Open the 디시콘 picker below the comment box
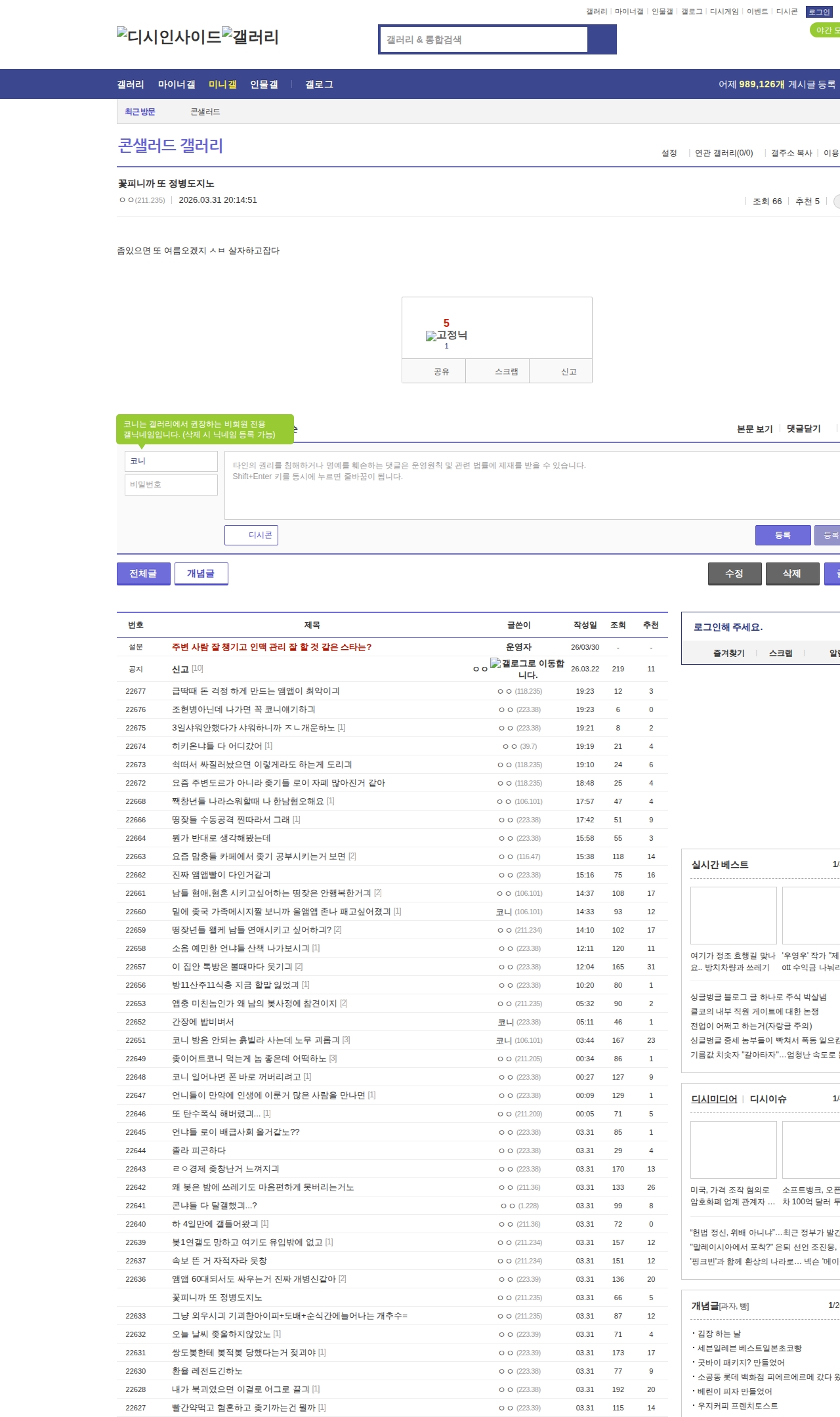This screenshot has height=1417, width=840. [251, 535]
